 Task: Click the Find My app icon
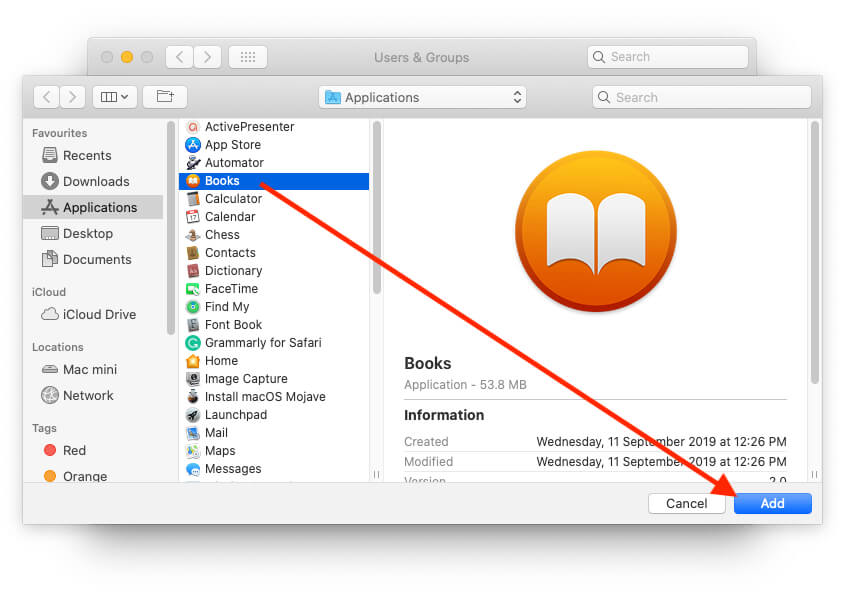[x=193, y=307]
